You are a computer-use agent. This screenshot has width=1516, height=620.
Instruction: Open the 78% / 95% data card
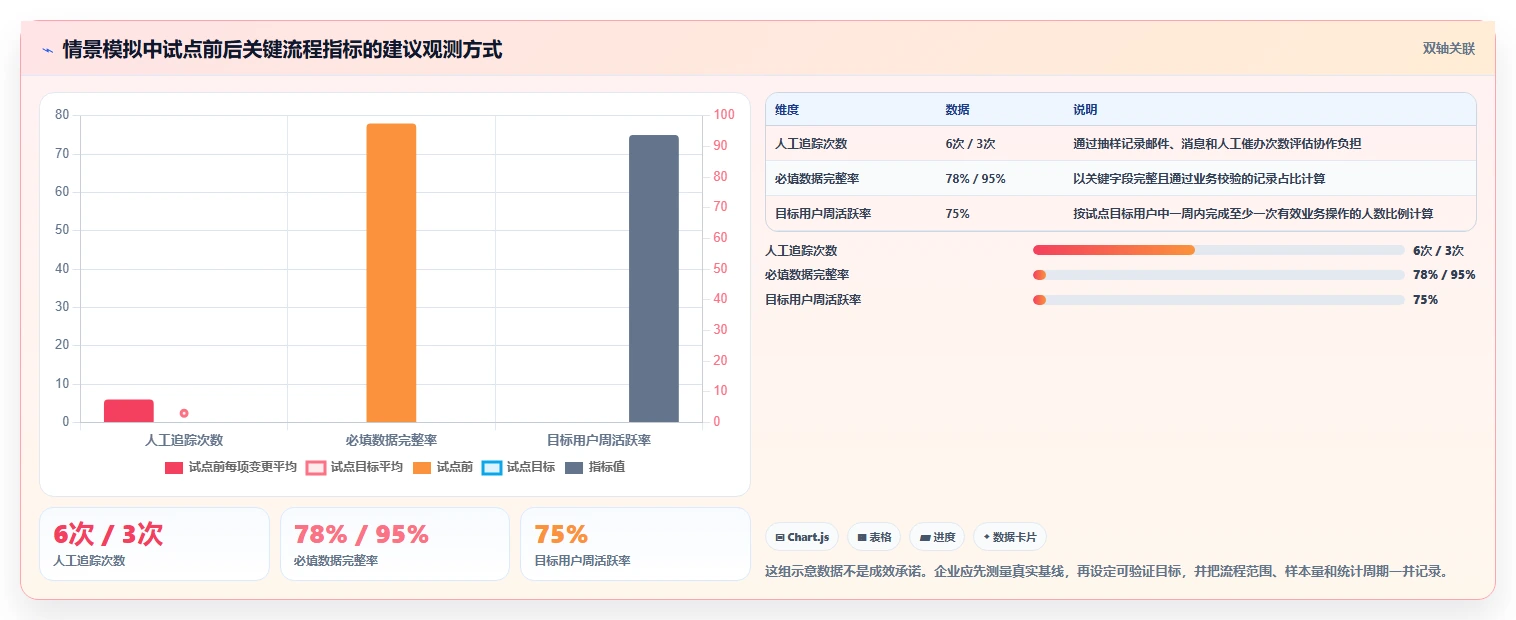click(x=395, y=544)
